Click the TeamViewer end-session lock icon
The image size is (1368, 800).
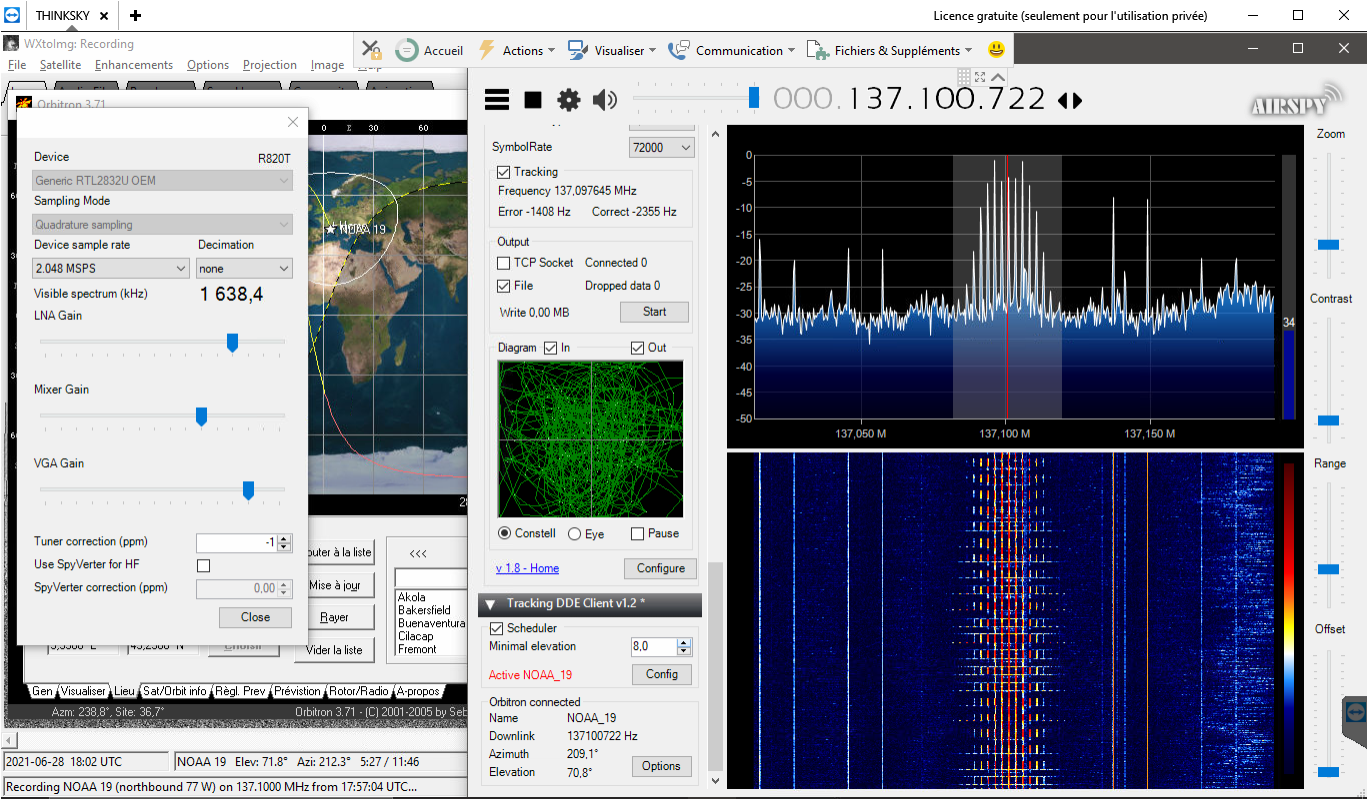click(x=372, y=50)
